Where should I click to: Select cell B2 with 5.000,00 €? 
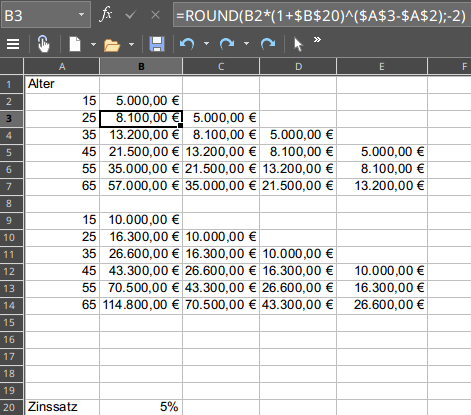pos(141,101)
